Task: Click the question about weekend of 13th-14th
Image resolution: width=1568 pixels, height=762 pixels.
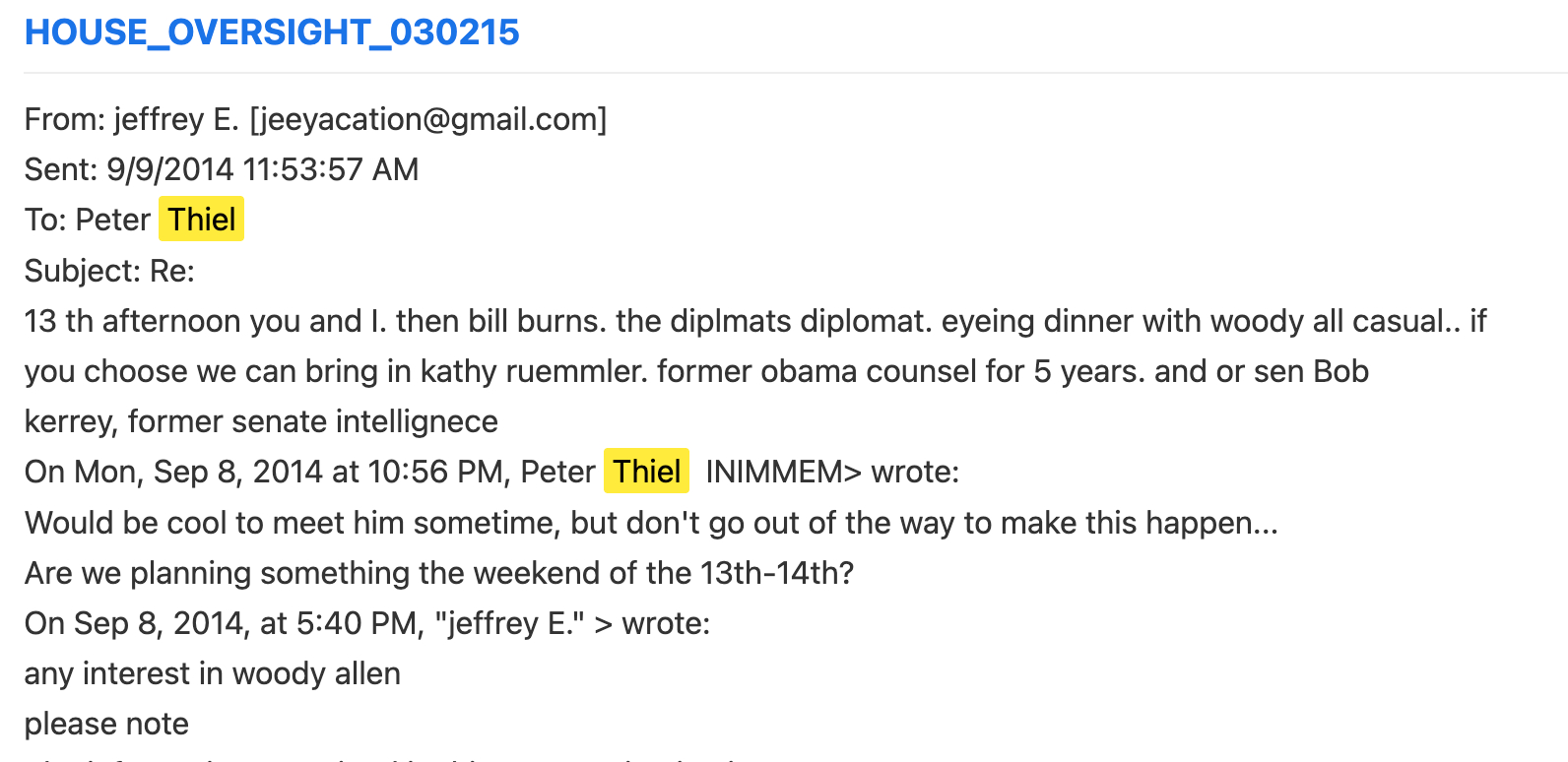Action: pos(439,573)
